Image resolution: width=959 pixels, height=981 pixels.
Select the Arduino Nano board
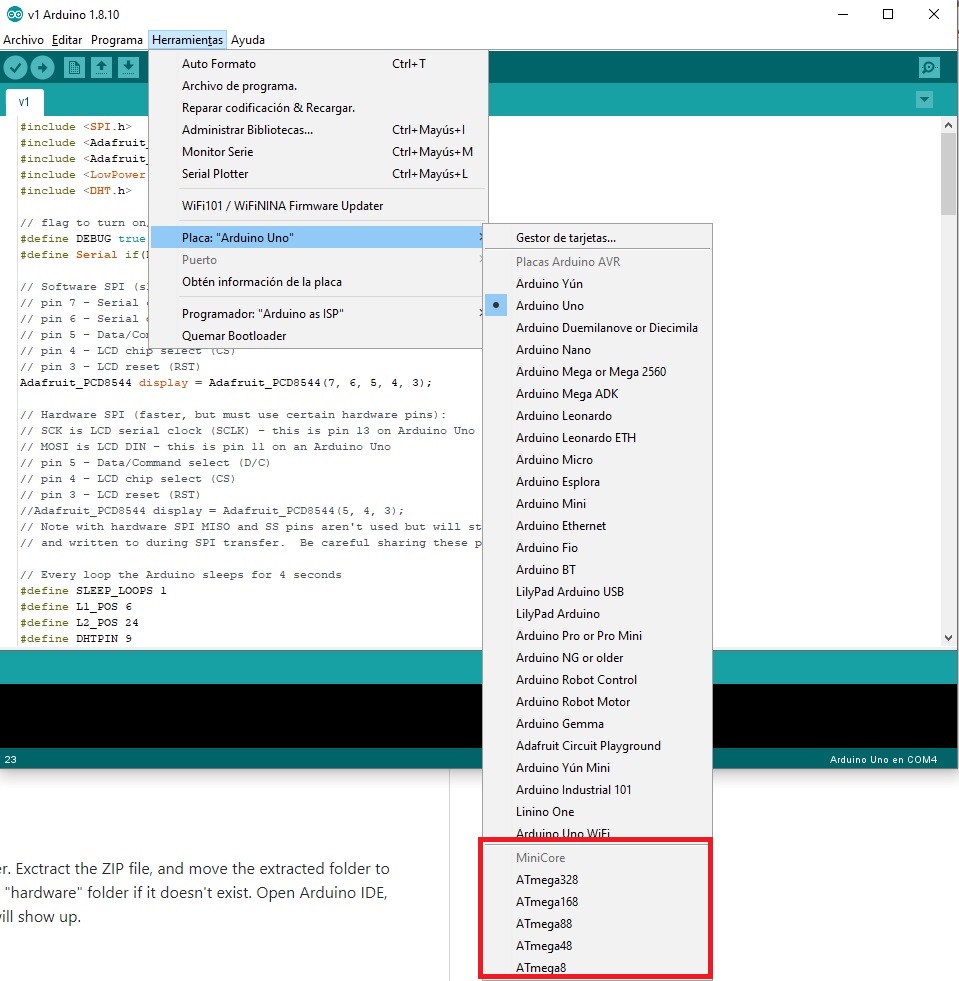coord(598,349)
